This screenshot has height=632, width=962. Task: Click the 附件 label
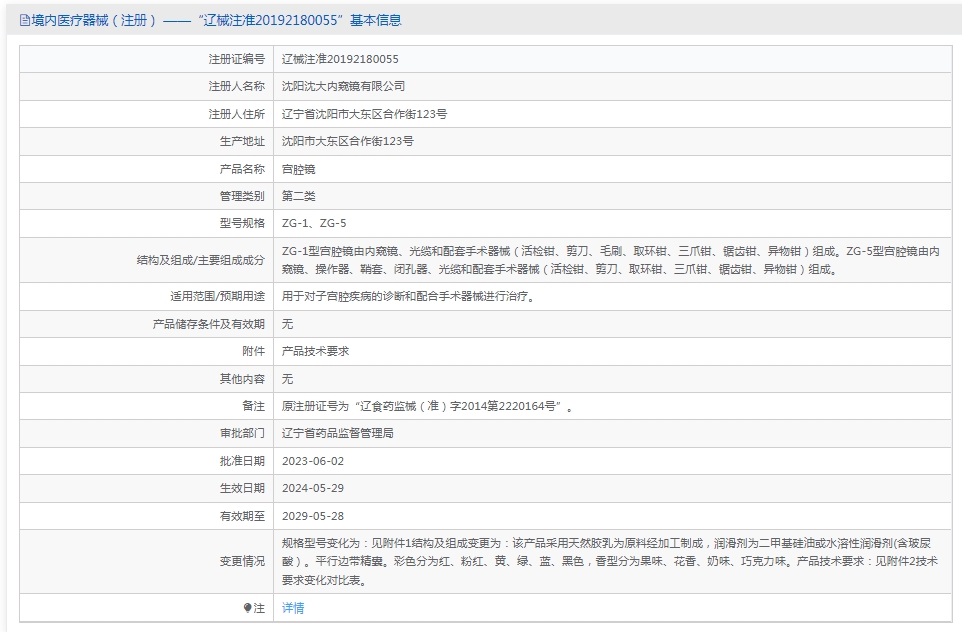pyautogui.click(x=253, y=351)
